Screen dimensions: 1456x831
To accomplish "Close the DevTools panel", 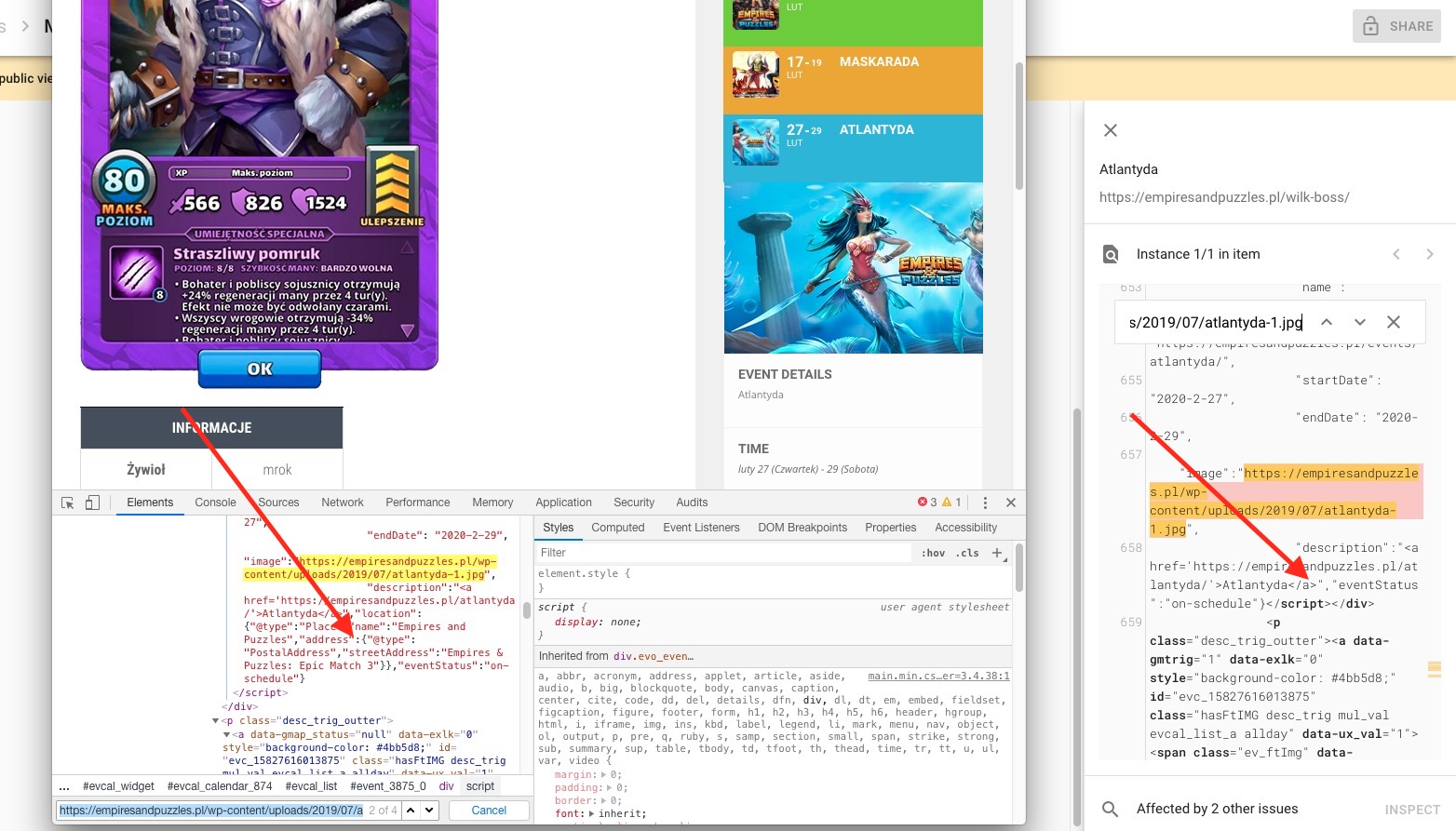I will click(1011, 503).
